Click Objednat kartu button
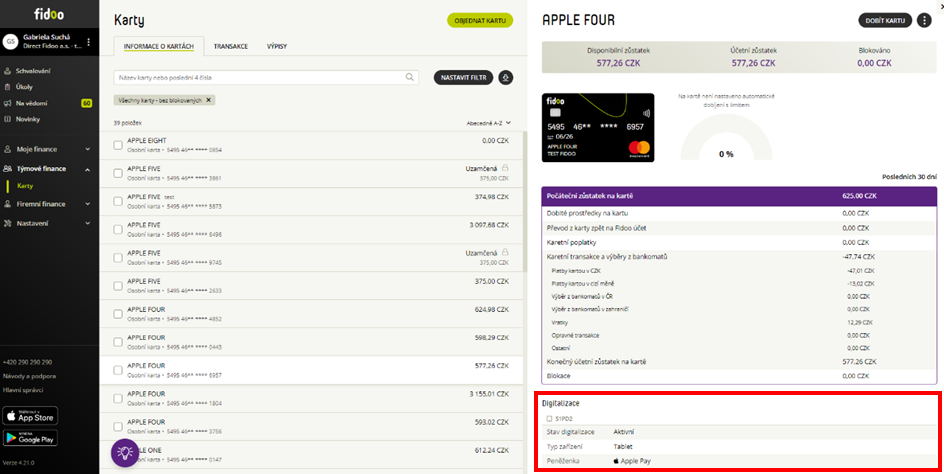This screenshot has width=944, height=474. [480, 20]
